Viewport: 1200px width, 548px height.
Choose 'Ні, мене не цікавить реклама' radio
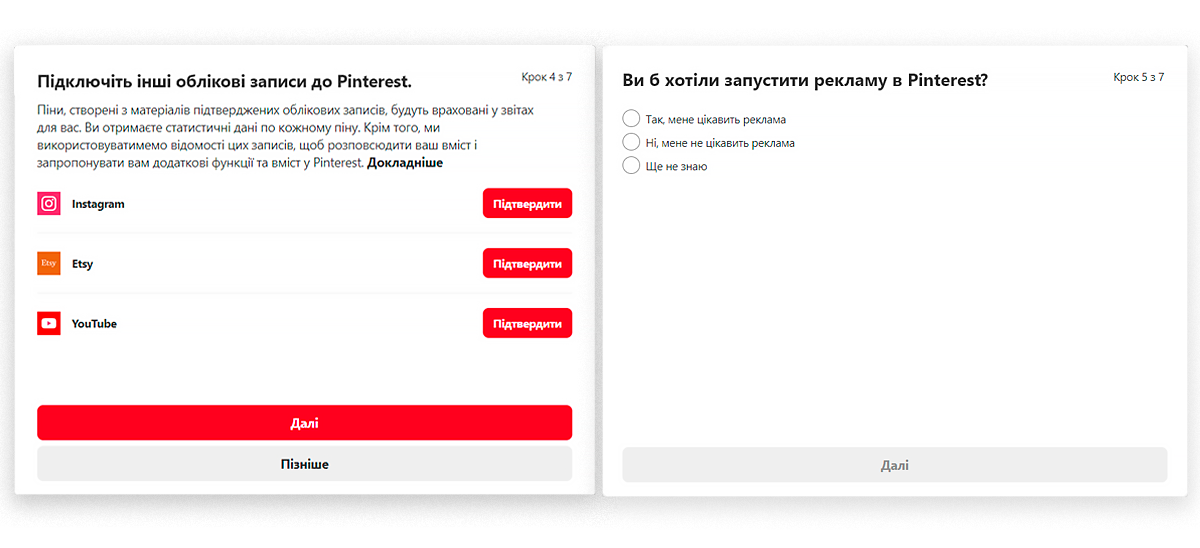pyautogui.click(x=631, y=142)
